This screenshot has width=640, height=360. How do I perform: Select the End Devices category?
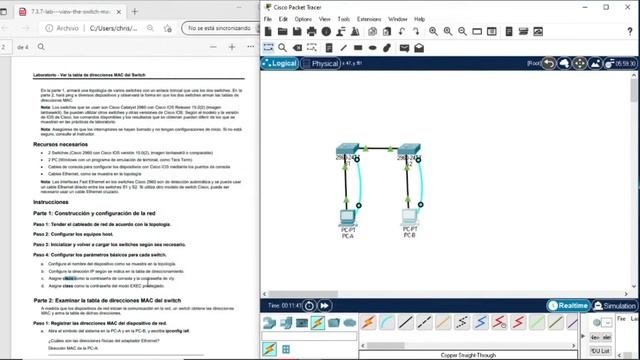286,323
